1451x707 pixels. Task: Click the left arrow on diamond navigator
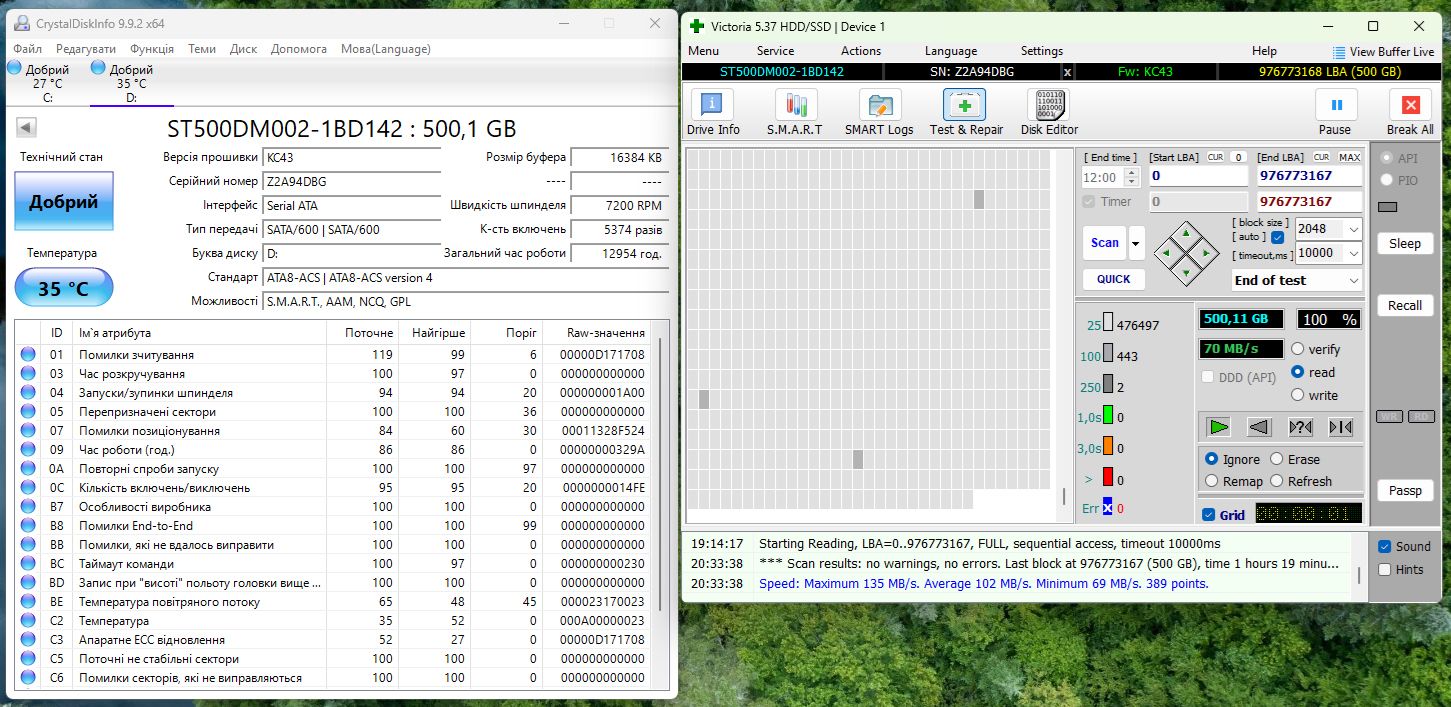pos(1168,253)
